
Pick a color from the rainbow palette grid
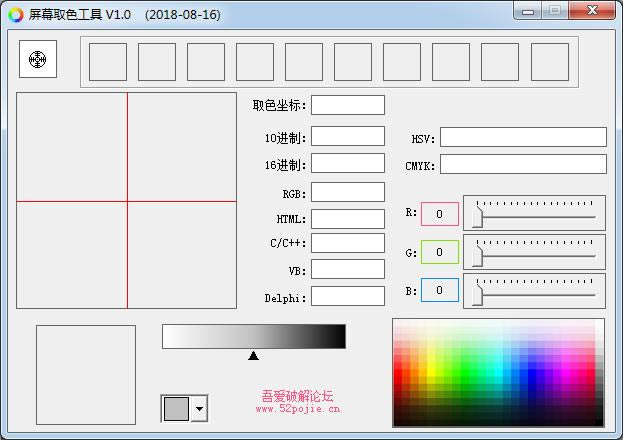coord(497,373)
